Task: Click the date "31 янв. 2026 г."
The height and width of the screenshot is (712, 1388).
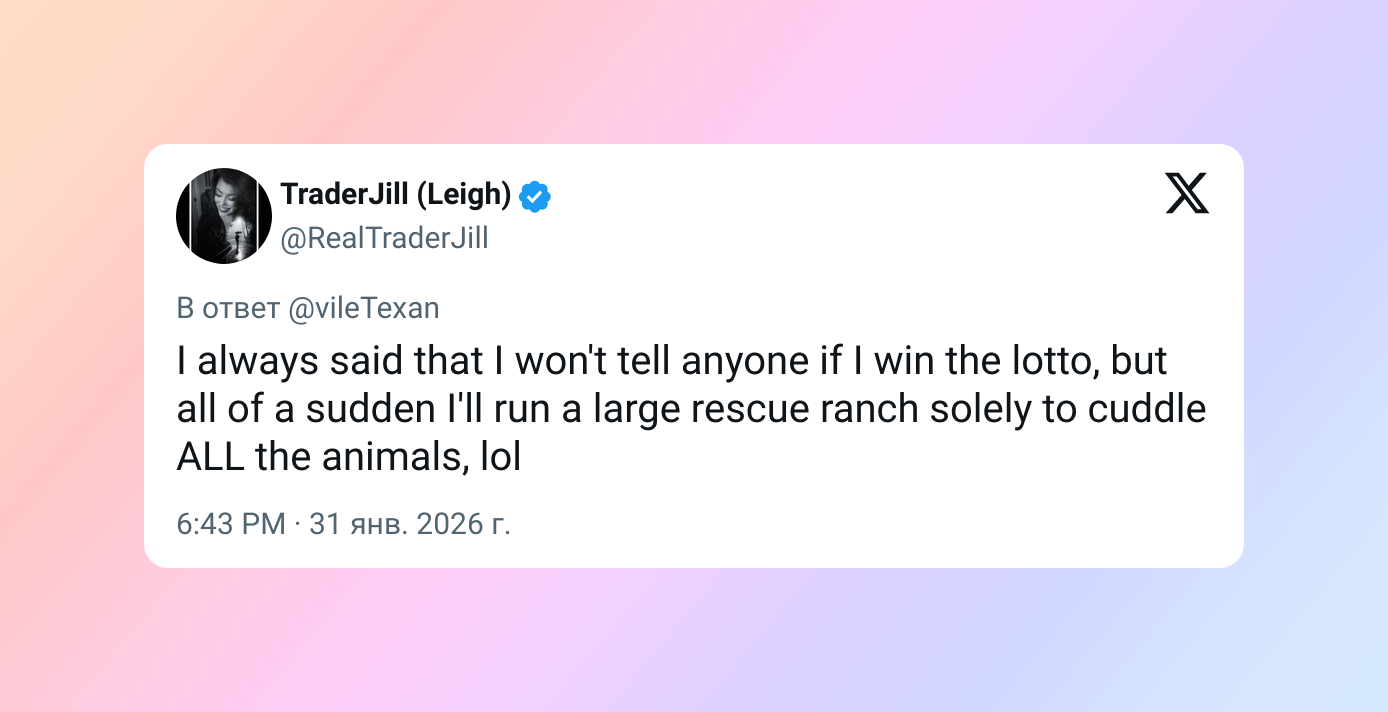Action: [410, 523]
